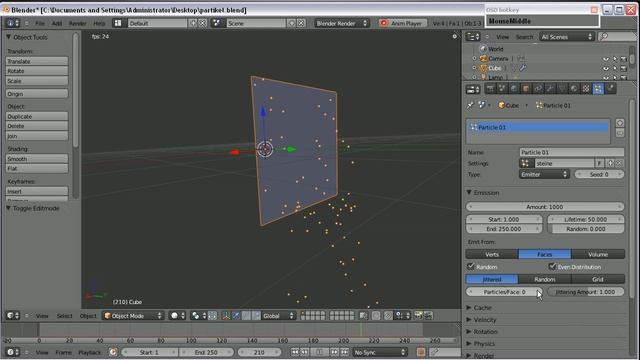640x360 pixels.
Task: Open the 3D view Select menu
Action: (64, 316)
